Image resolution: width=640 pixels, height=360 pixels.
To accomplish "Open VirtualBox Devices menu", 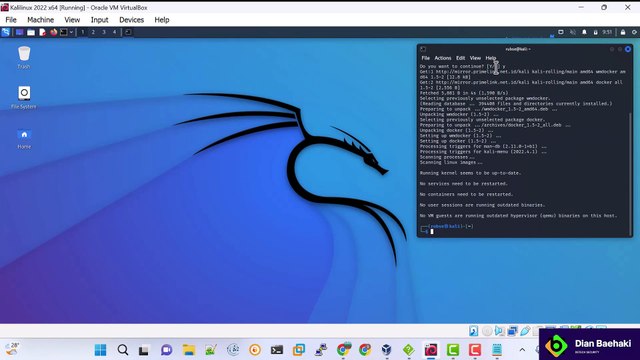I will 131,20.
